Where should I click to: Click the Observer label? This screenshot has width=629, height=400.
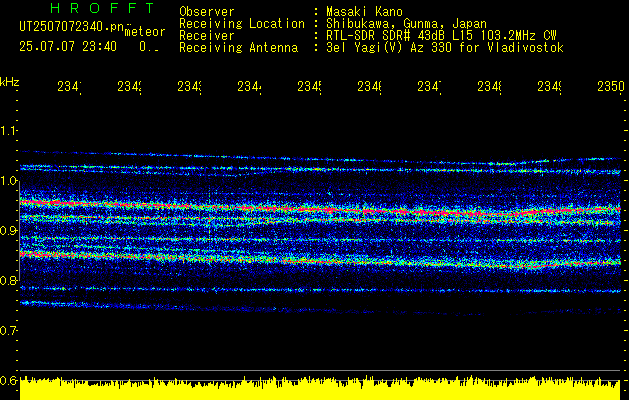[x=207, y=12]
